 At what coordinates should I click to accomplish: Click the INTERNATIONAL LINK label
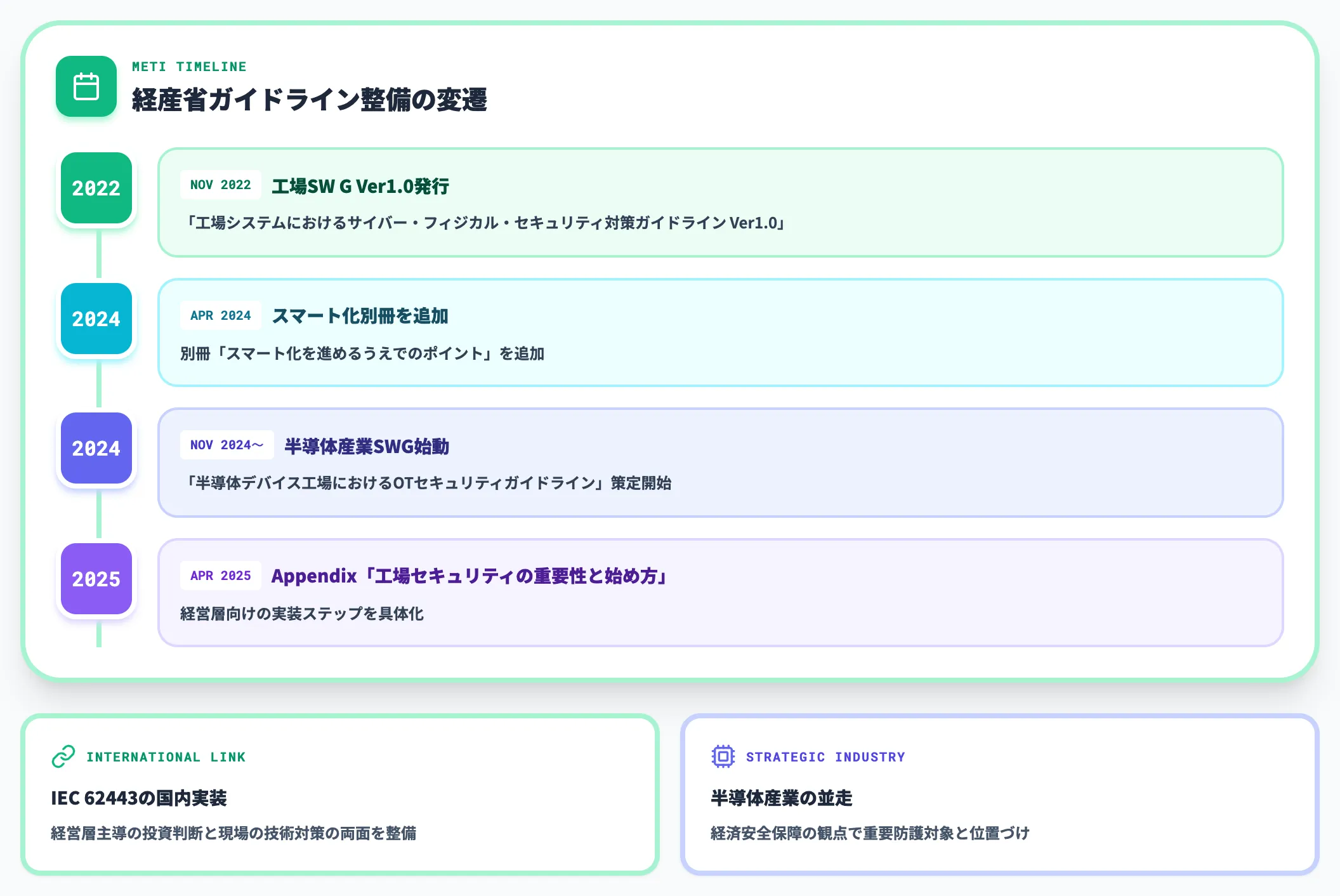(x=166, y=757)
